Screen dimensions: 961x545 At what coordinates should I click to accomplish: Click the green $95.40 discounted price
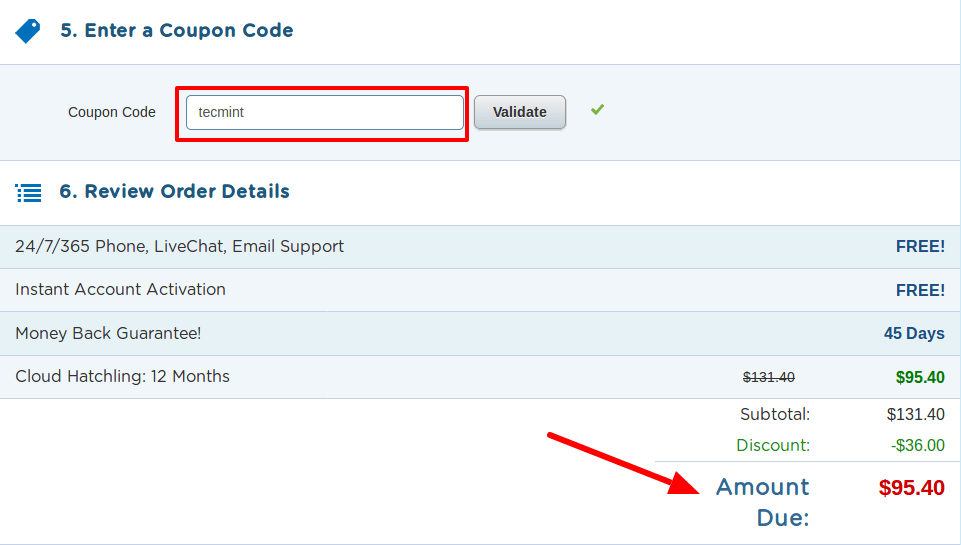point(920,377)
